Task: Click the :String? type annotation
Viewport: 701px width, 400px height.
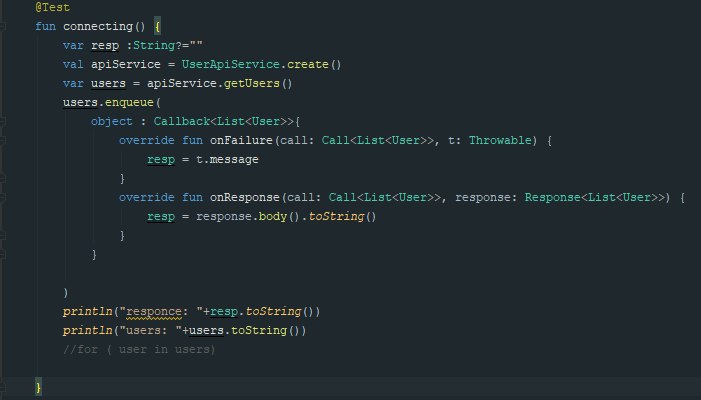Action: 156,46
